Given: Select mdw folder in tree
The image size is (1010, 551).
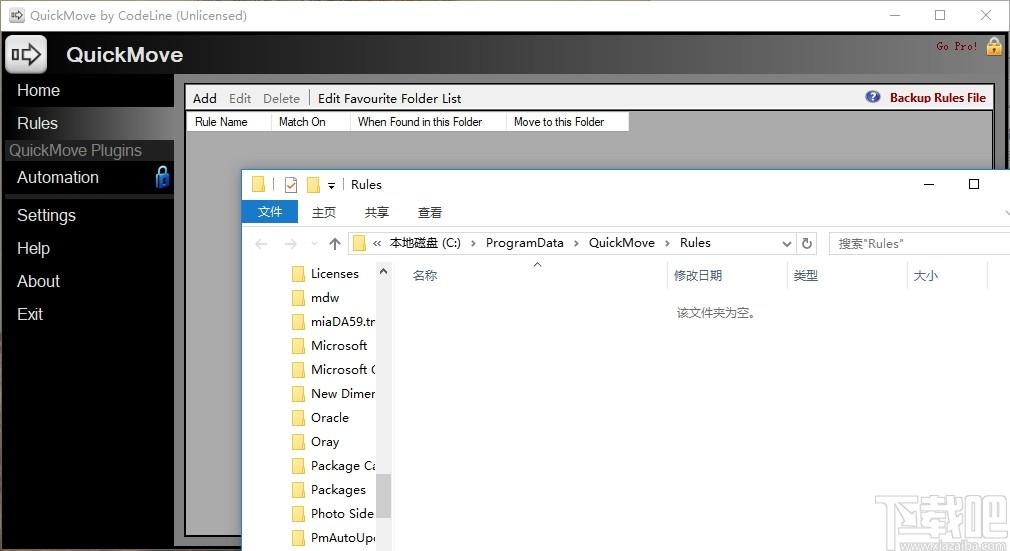Looking at the screenshot, I should pos(315,298).
